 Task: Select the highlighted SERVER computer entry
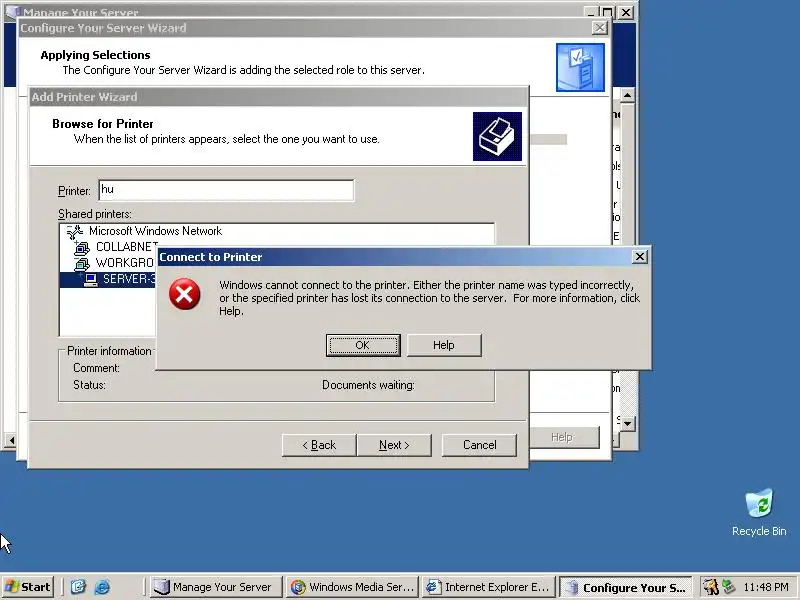pyautogui.click(x=129, y=279)
